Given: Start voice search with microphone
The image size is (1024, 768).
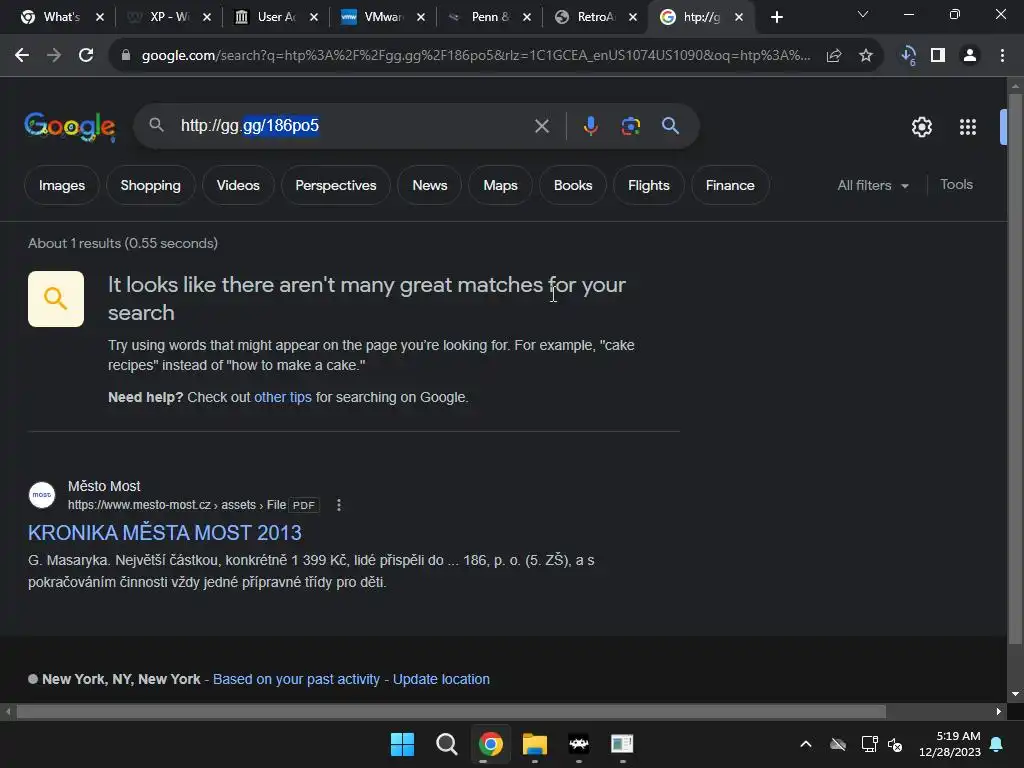Looking at the screenshot, I should 590,126.
